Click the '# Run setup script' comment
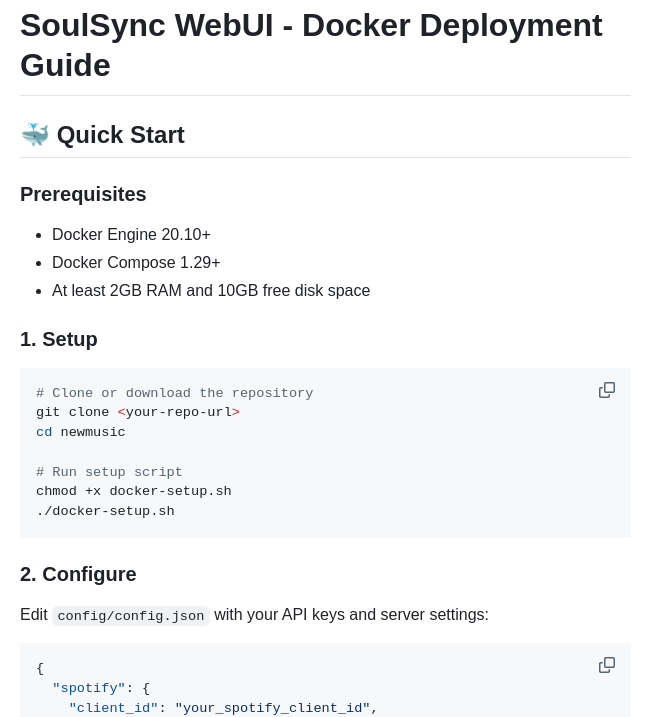 [x=109, y=472]
